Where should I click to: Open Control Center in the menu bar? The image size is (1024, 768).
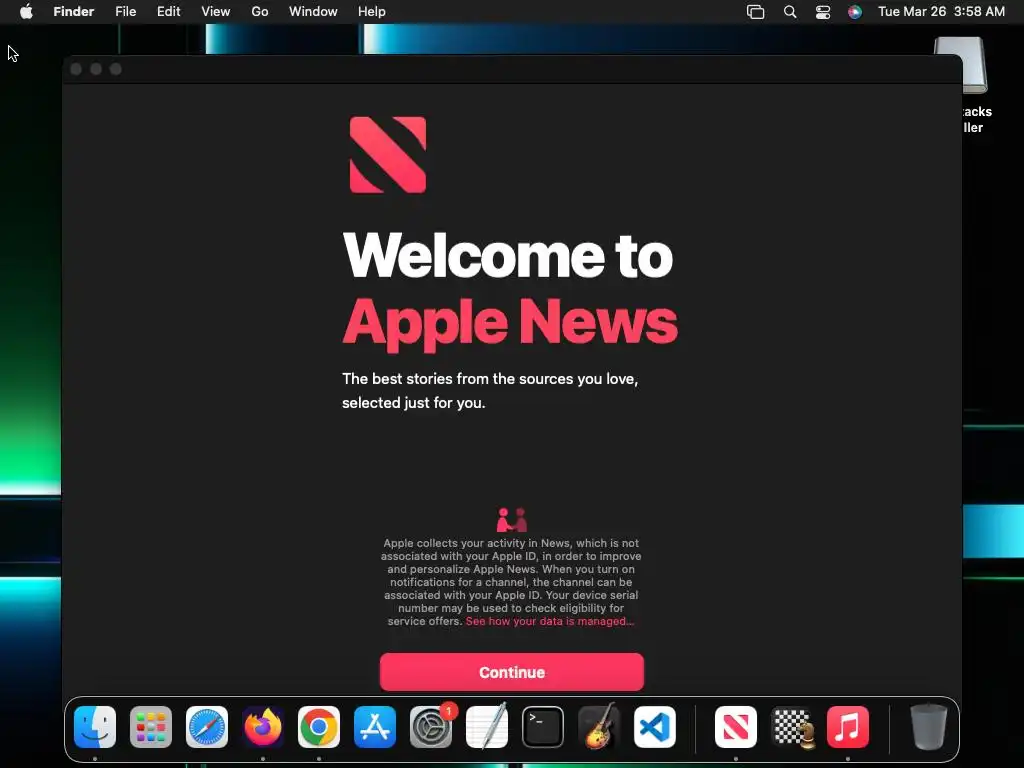(x=823, y=12)
